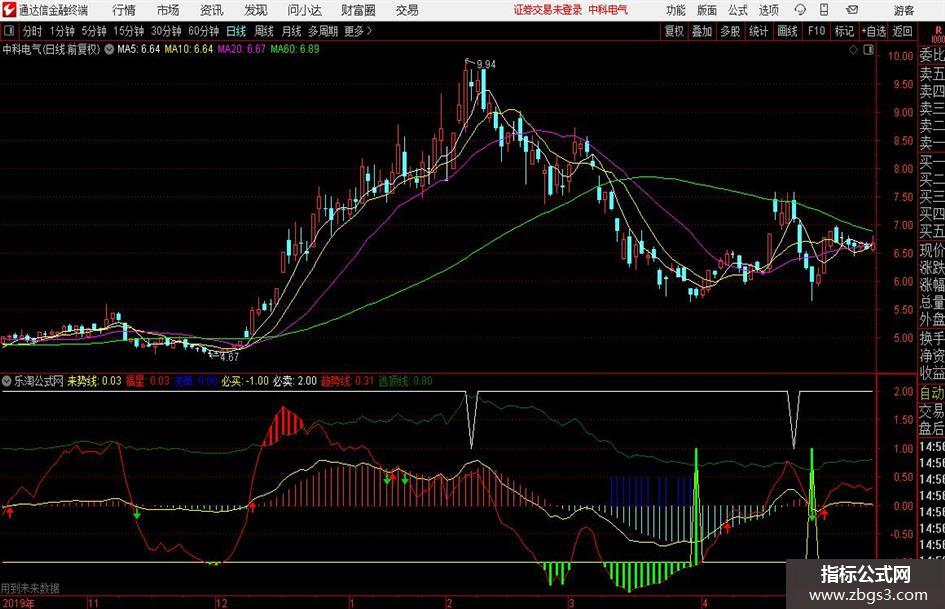945x609 pixels.
Task: Click the 4.67 low price label
Action: (x=229, y=357)
